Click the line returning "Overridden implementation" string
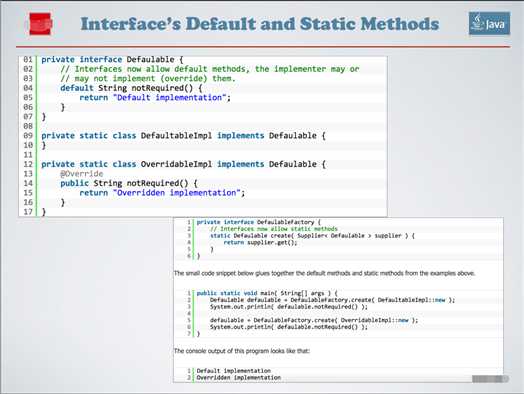 [162, 193]
